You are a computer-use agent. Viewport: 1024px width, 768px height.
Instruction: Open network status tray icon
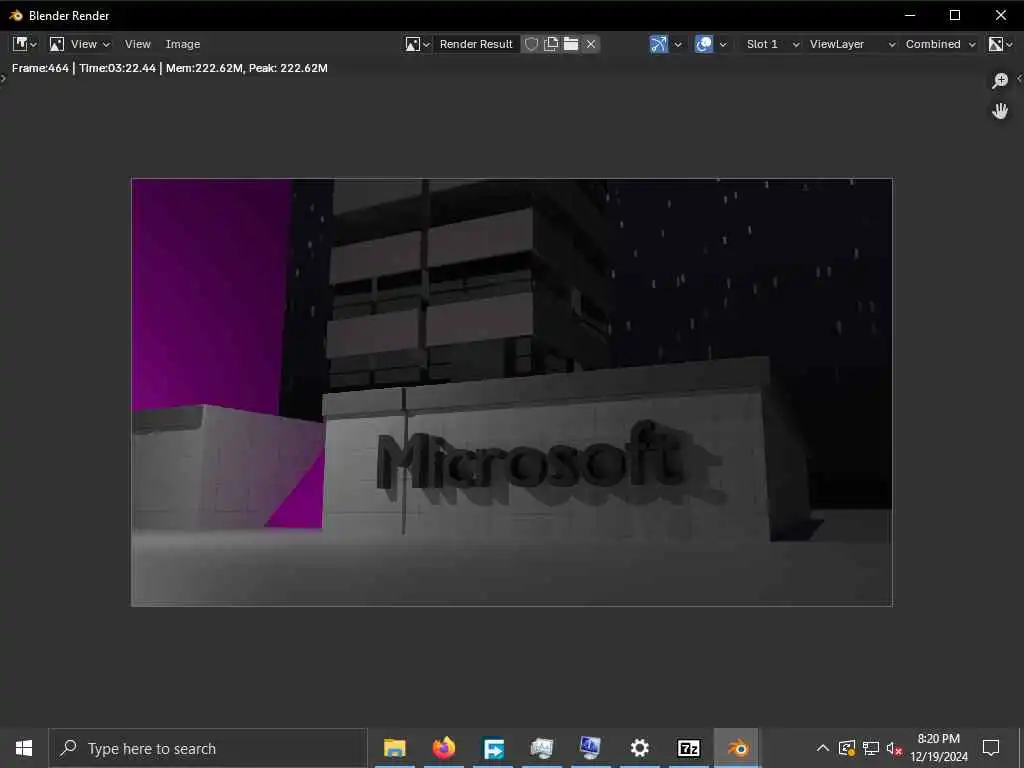tap(871, 748)
